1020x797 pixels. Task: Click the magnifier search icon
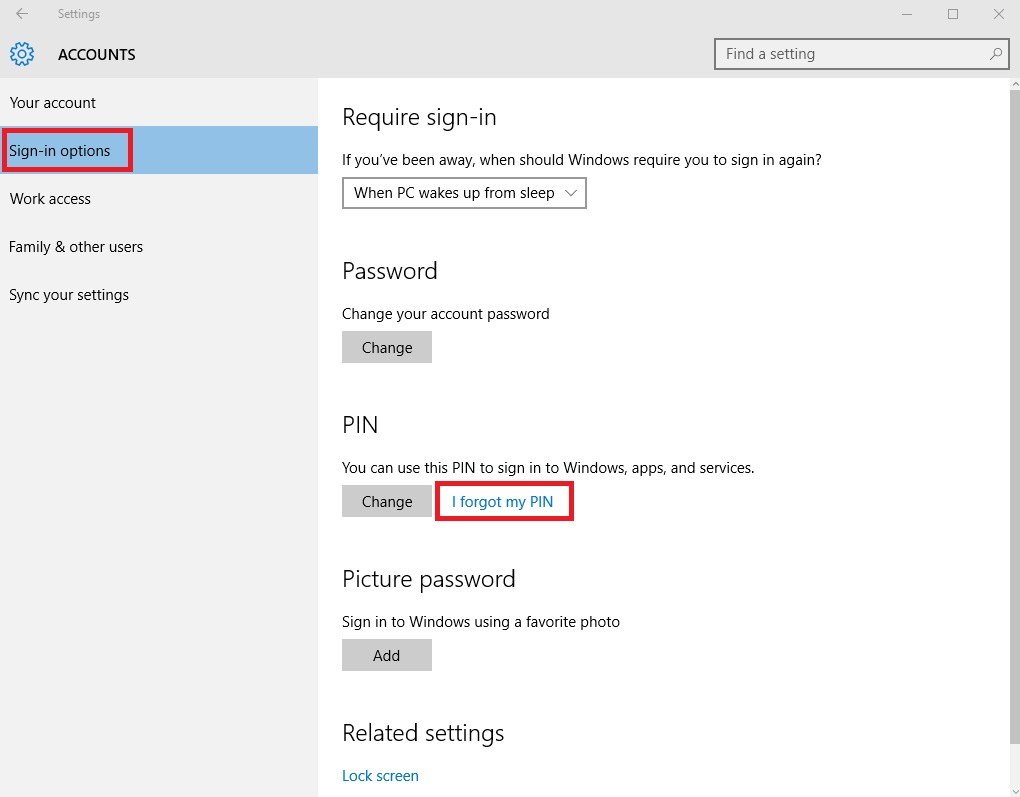tap(996, 54)
